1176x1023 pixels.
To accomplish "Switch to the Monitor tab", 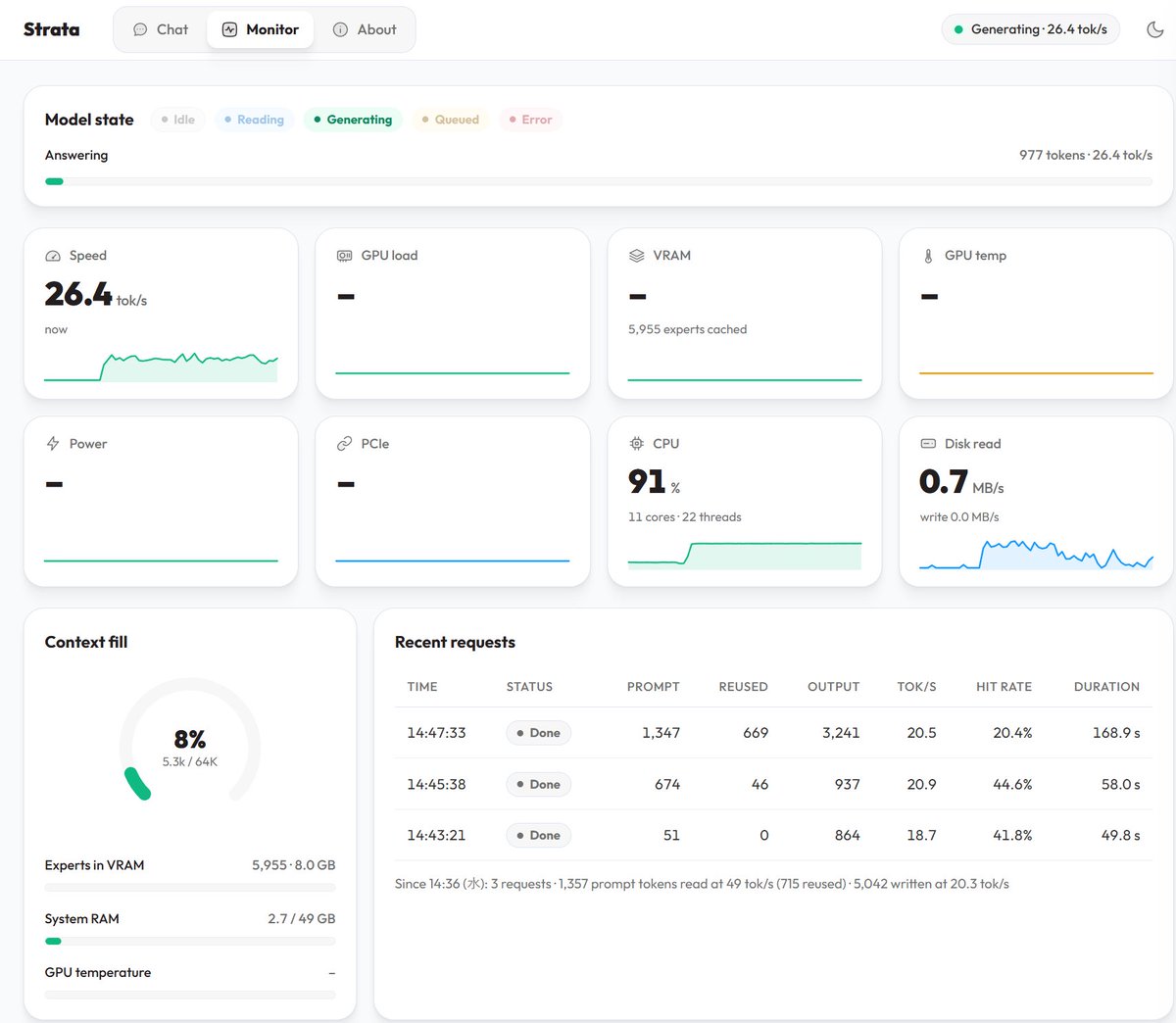I will pos(261,29).
